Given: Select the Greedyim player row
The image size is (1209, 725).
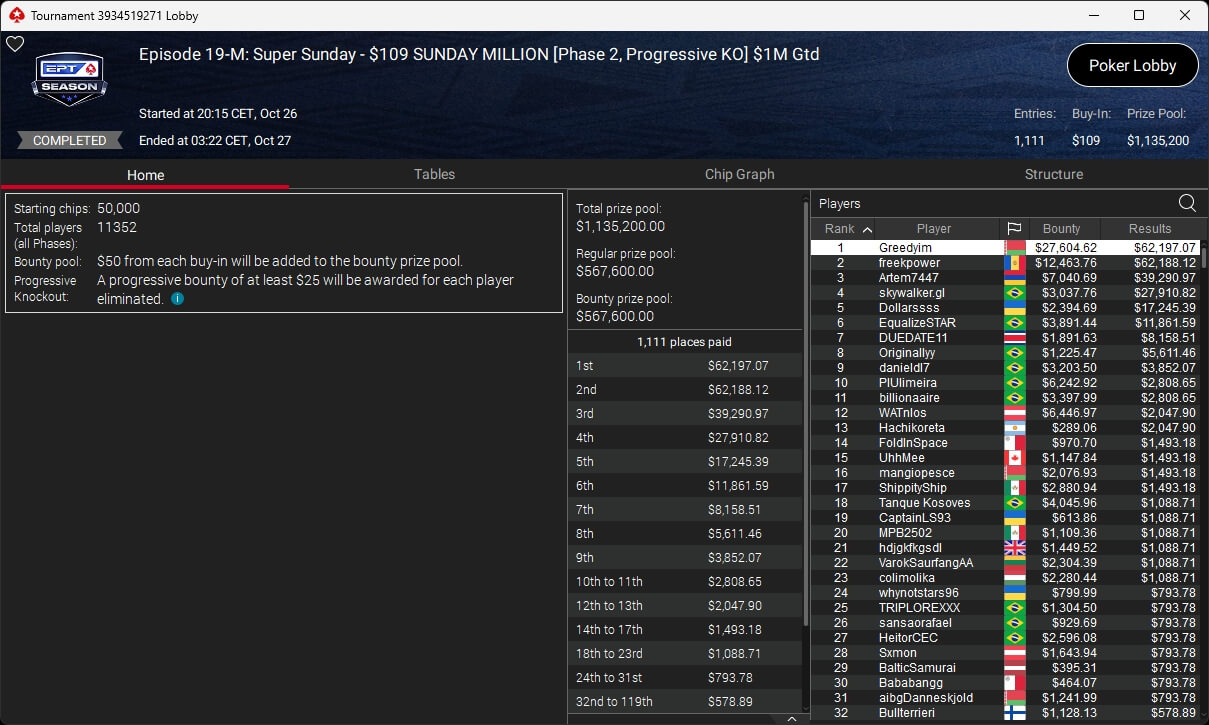Looking at the screenshot, I should point(1004,247).
